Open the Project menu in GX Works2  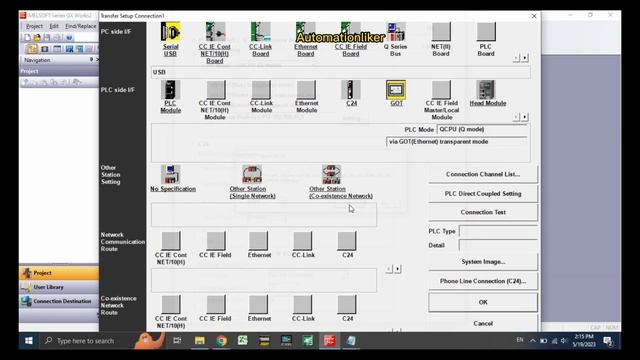click(34, 26)
